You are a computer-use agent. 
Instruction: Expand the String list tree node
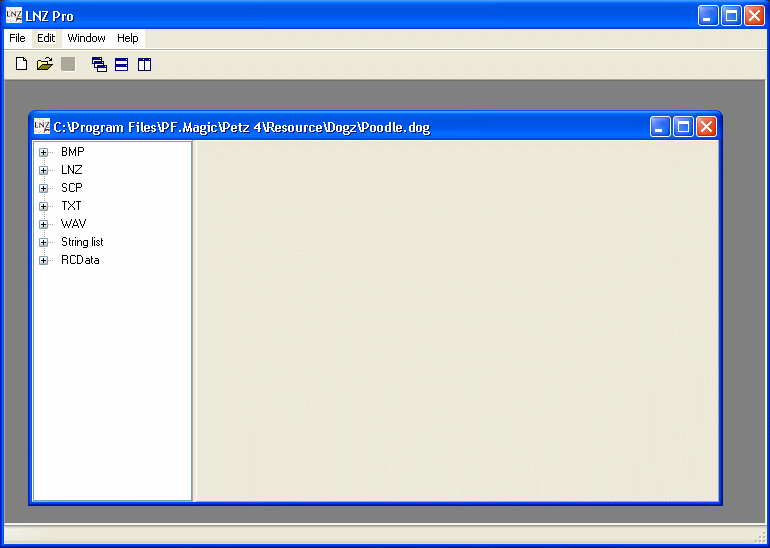pyautogui.click(x=43, y=243)
